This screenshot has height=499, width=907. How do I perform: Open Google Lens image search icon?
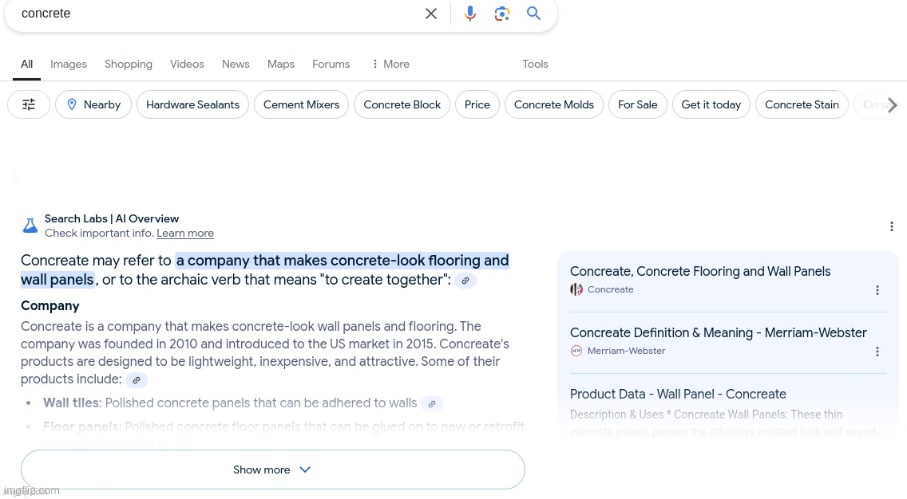click(502, 13)
